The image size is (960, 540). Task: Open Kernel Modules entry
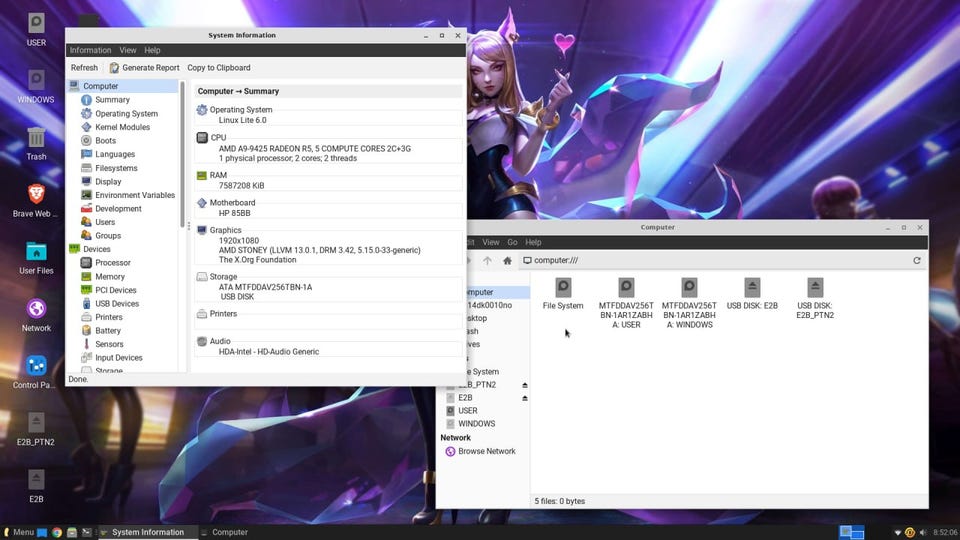point(122,127)
